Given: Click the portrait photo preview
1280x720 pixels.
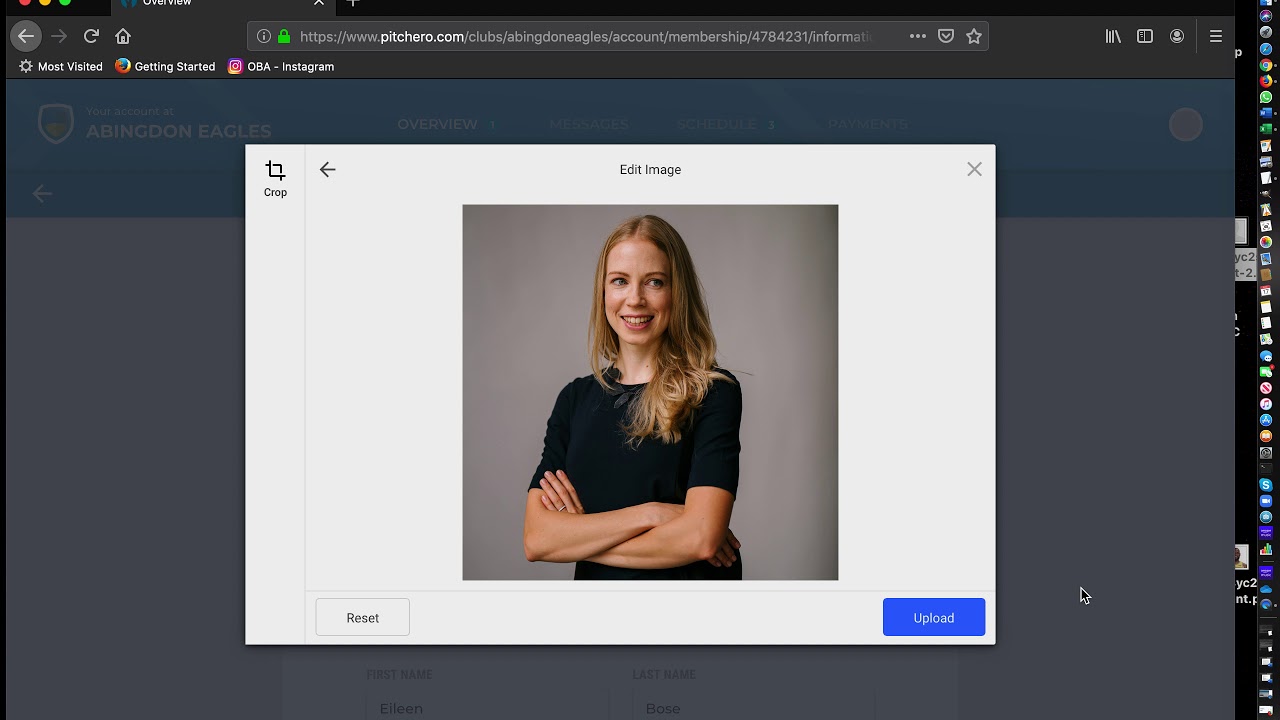Looking at the screenshot, I should 650,392.
